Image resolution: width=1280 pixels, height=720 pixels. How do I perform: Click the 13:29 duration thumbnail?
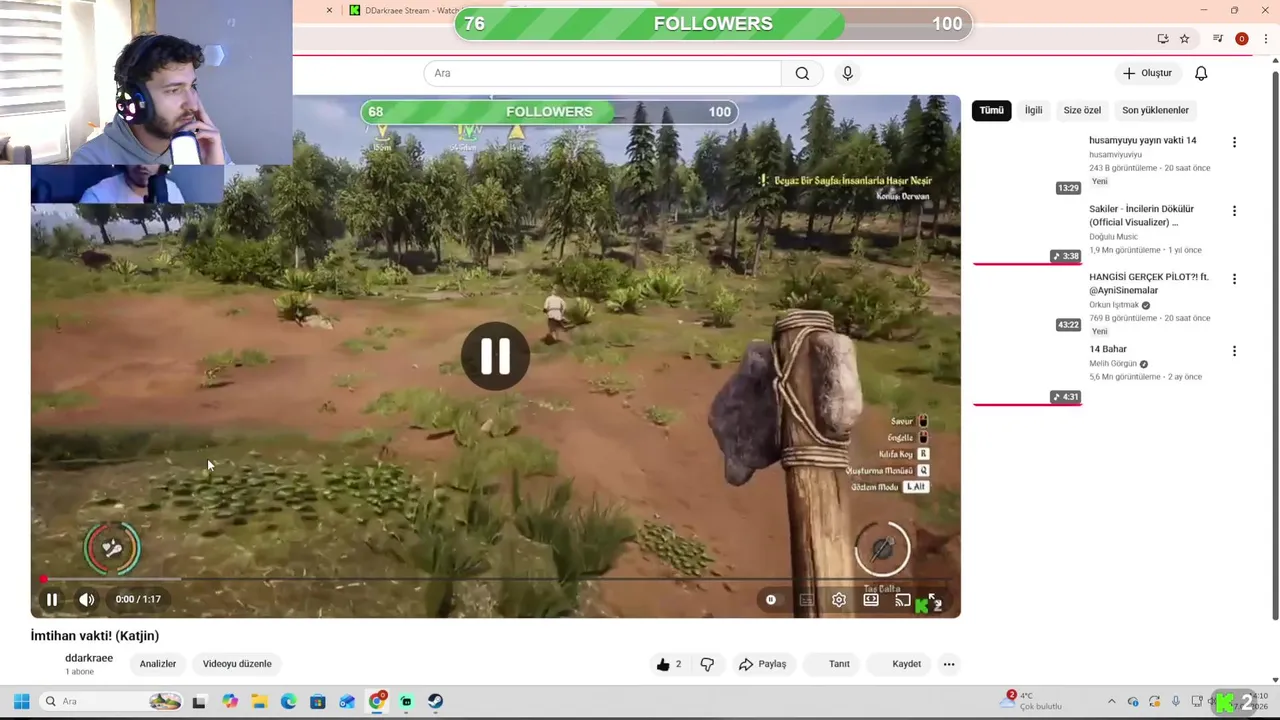pyautogui.click(x=1027, y=164)
